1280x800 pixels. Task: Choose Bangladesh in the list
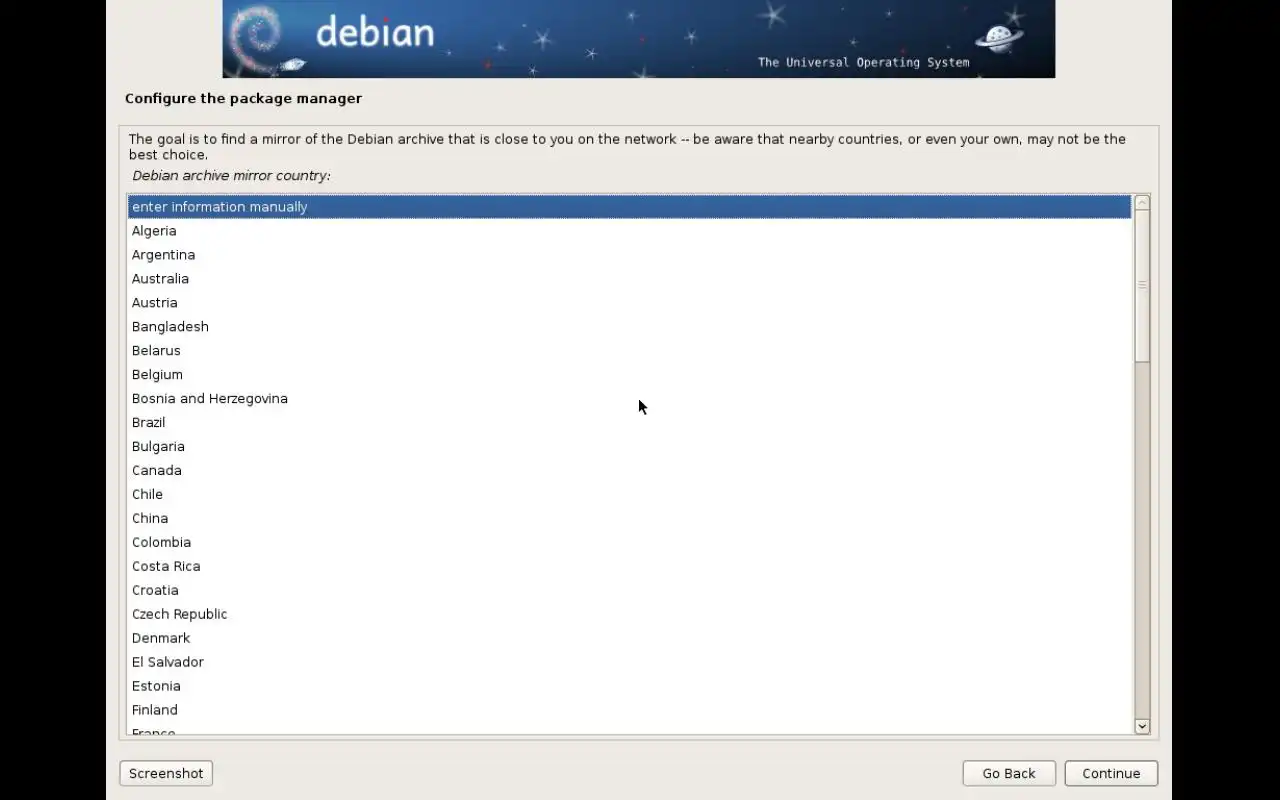(x=629, y=327)
